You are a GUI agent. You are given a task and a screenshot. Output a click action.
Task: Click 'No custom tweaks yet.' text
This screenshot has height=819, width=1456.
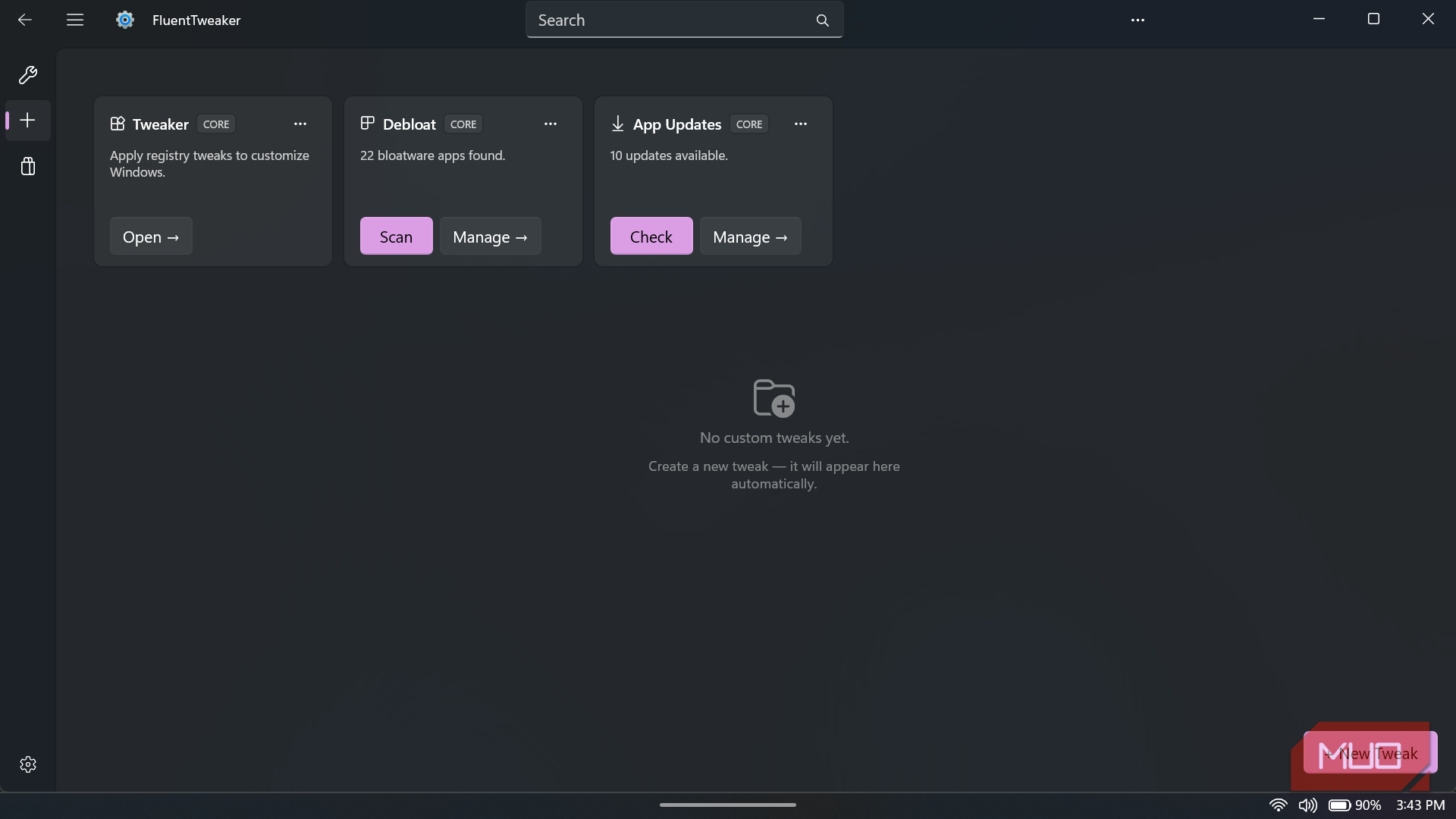(774, 438)
